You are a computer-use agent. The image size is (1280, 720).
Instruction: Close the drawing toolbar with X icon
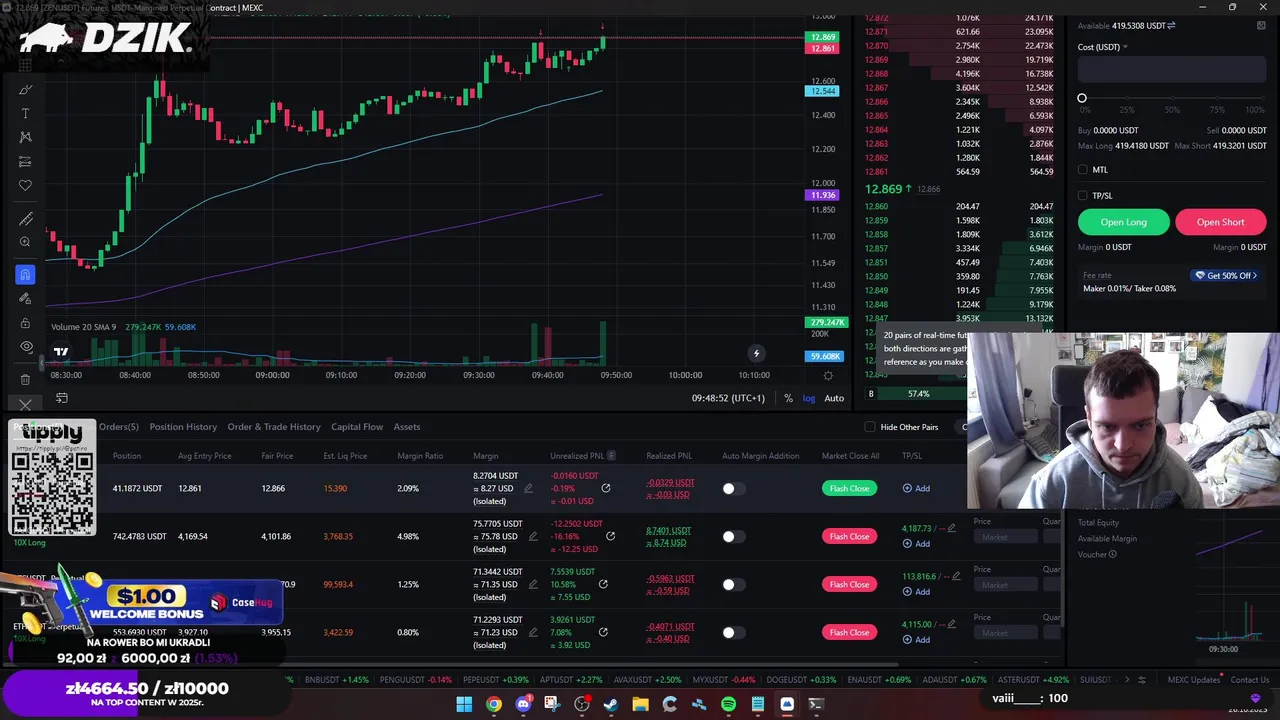[x=25, y=405]
